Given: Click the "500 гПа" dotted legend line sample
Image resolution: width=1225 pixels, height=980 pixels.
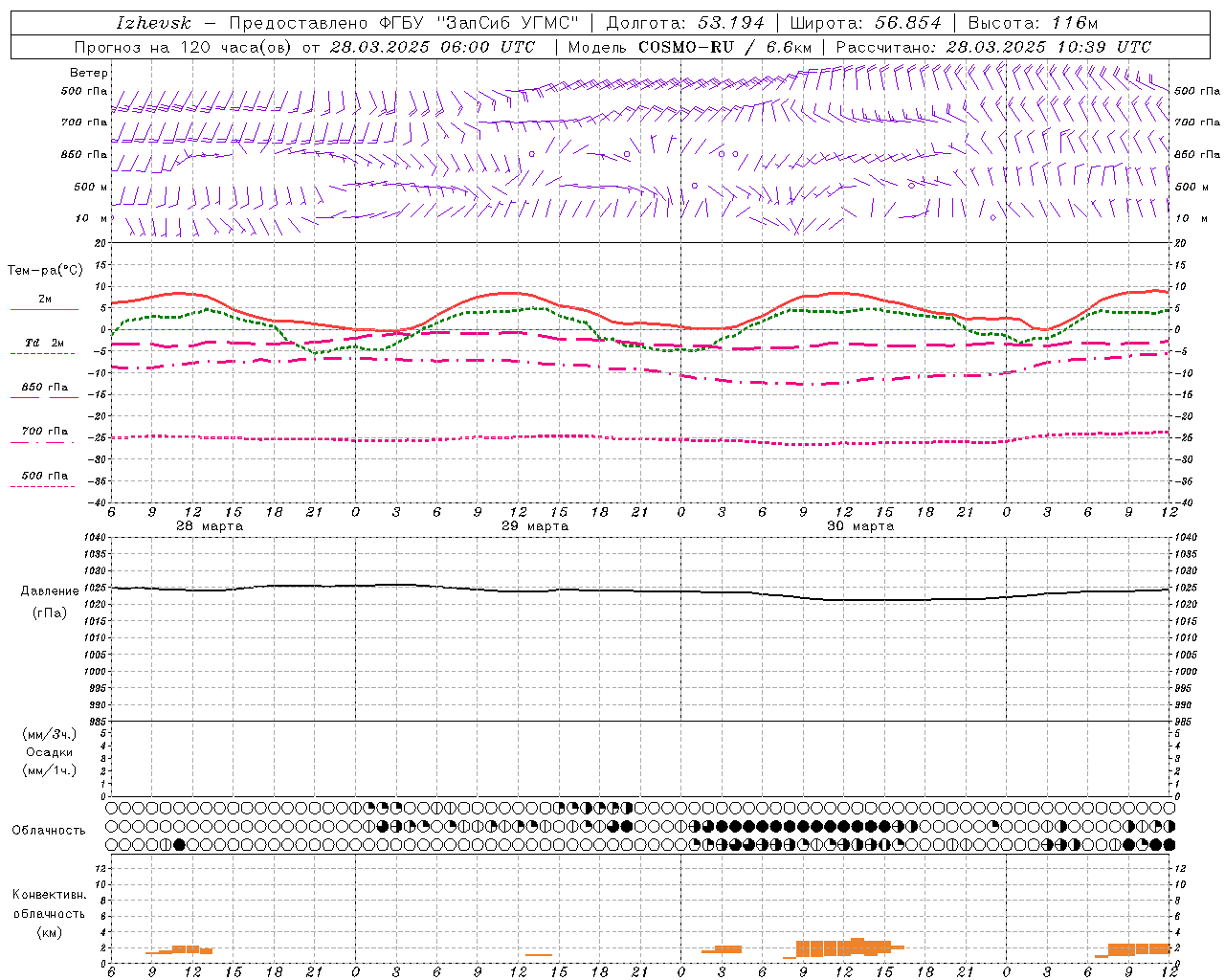Looking at the screenshot, I should click(42, 486).
